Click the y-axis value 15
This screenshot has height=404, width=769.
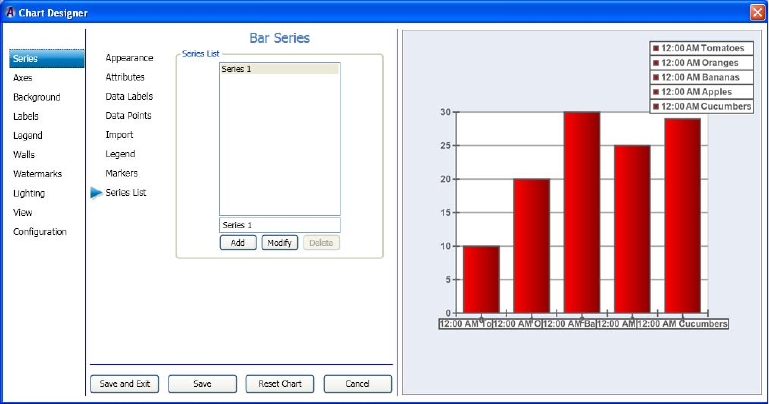[x=445, y=213]
